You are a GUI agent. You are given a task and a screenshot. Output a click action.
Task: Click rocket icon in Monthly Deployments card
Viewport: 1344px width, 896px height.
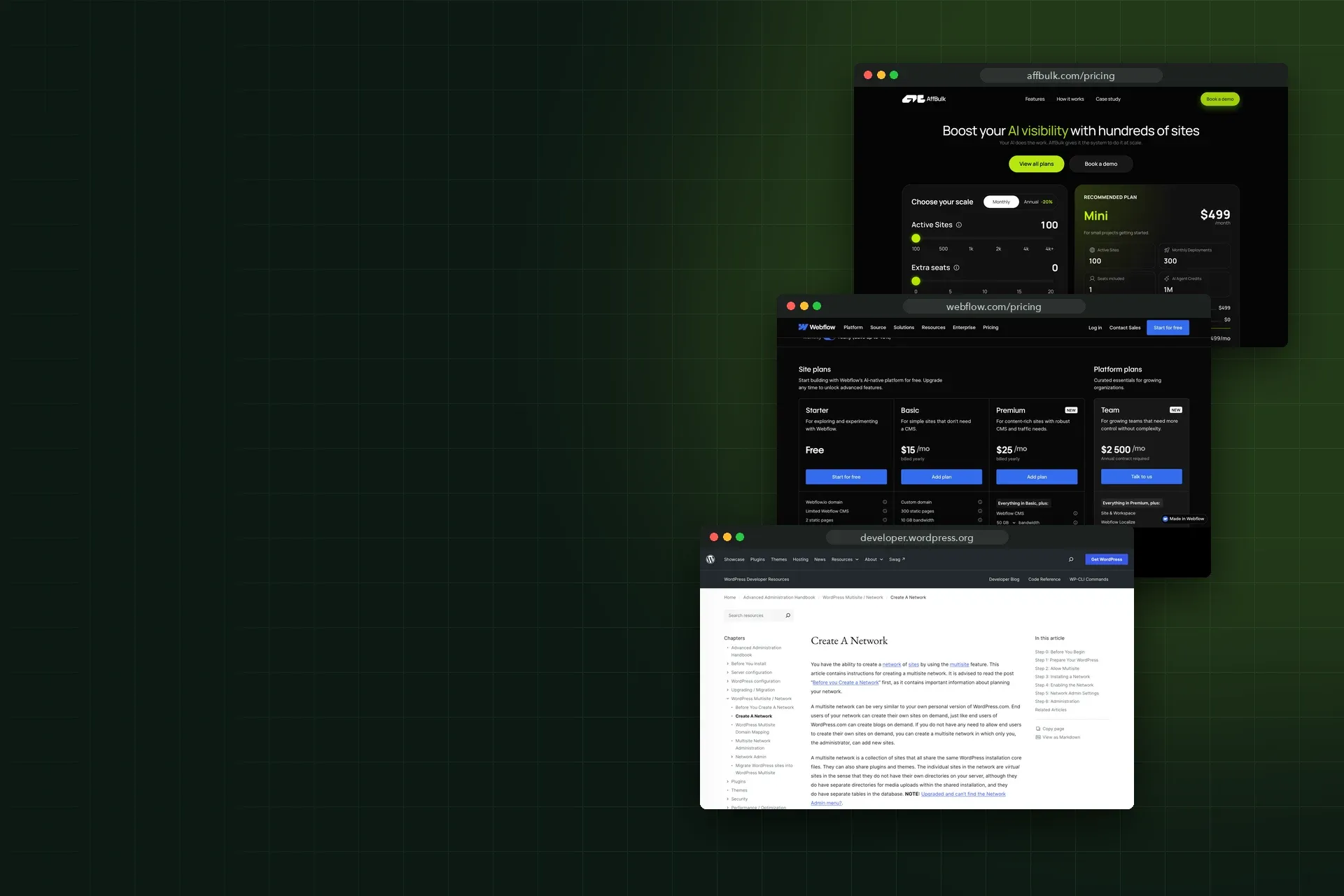1167,250
